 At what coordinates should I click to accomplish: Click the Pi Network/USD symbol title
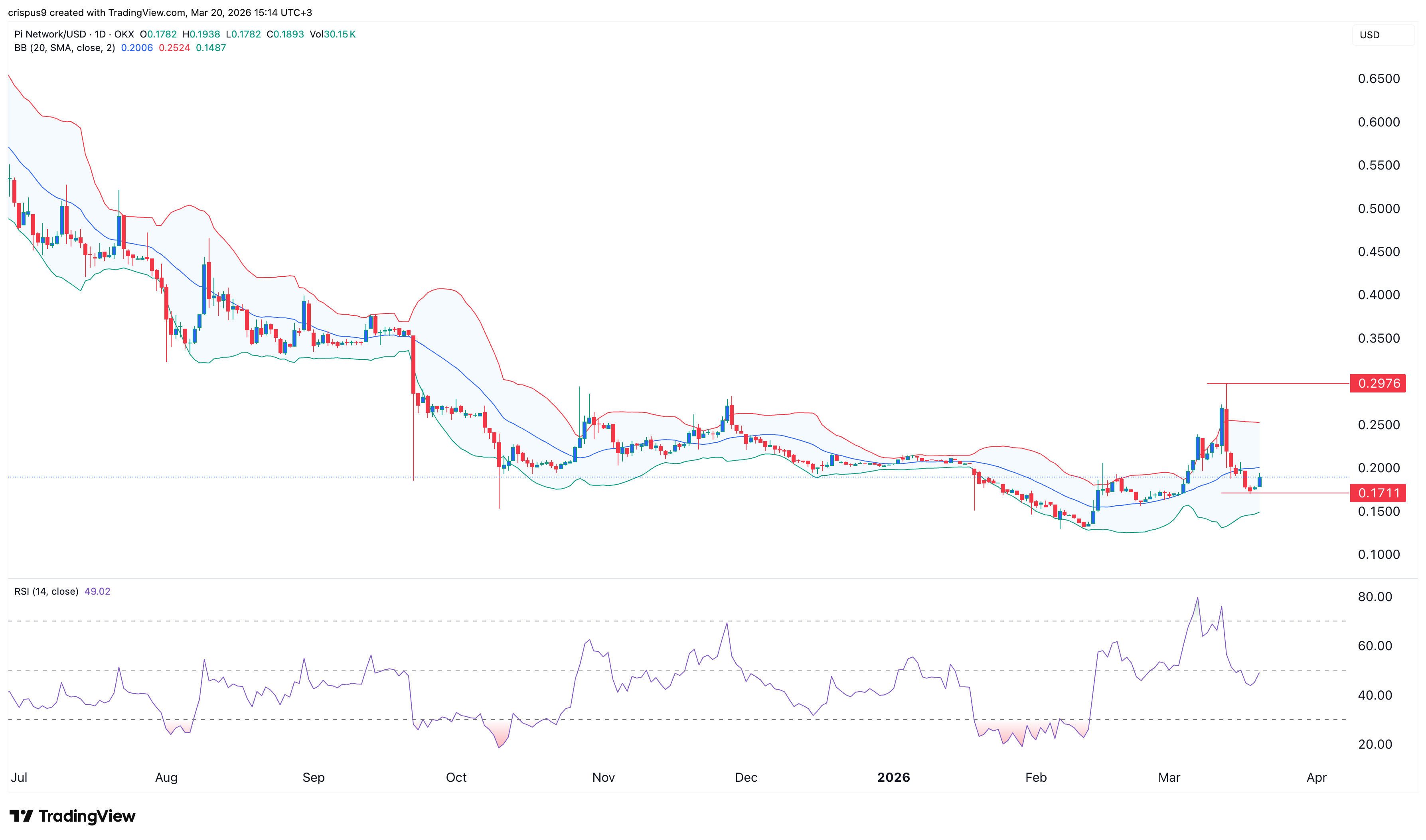(x=50, y=34)
